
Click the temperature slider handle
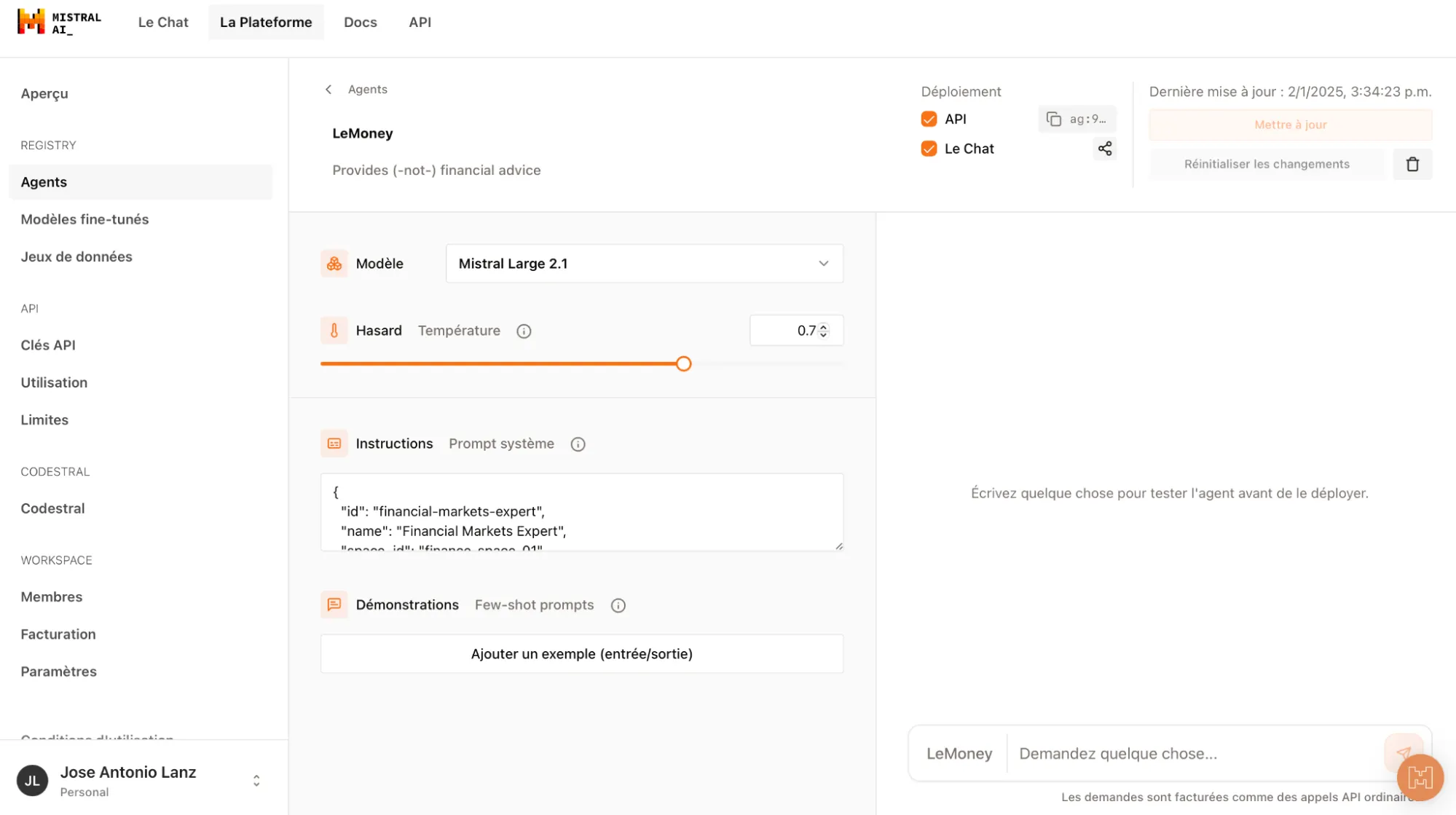(683, 363)
